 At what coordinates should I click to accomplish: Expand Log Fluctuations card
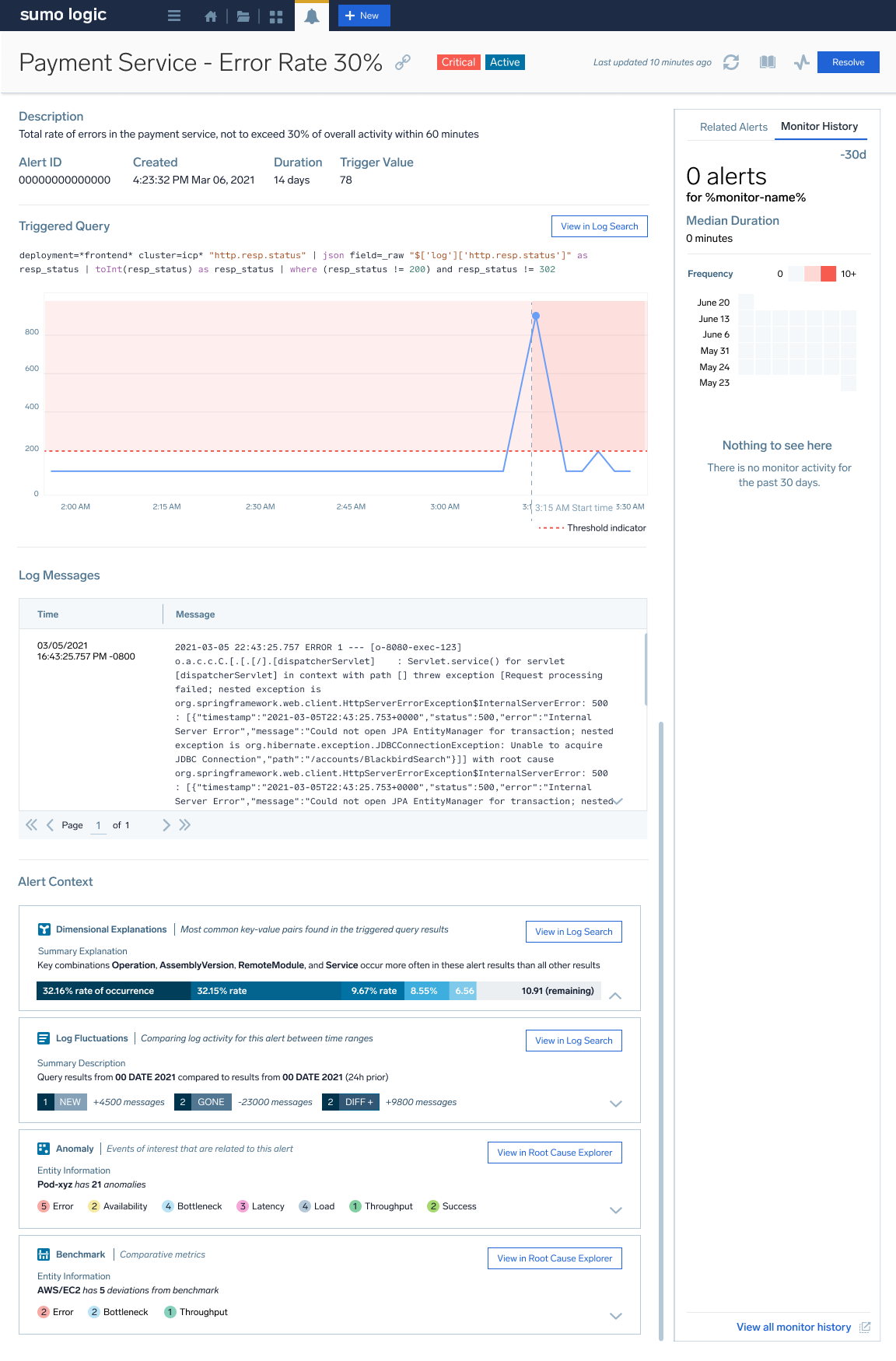616,1104
